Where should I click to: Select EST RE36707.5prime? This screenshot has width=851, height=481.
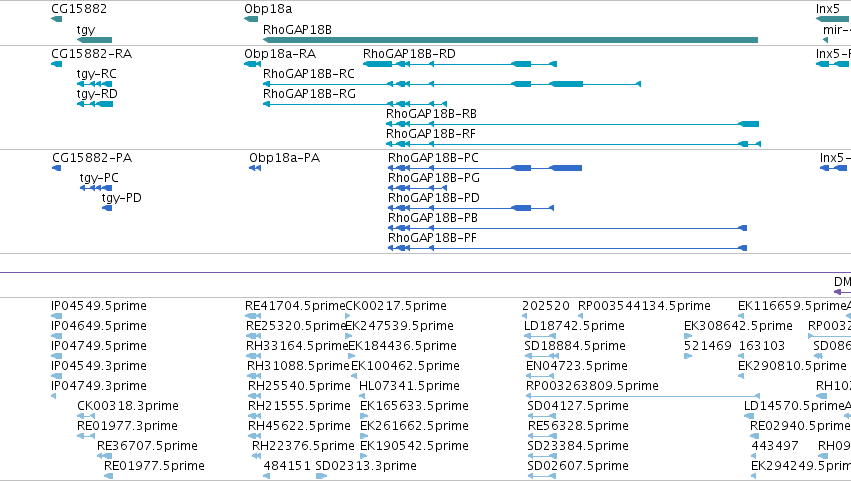pos(147,447)
